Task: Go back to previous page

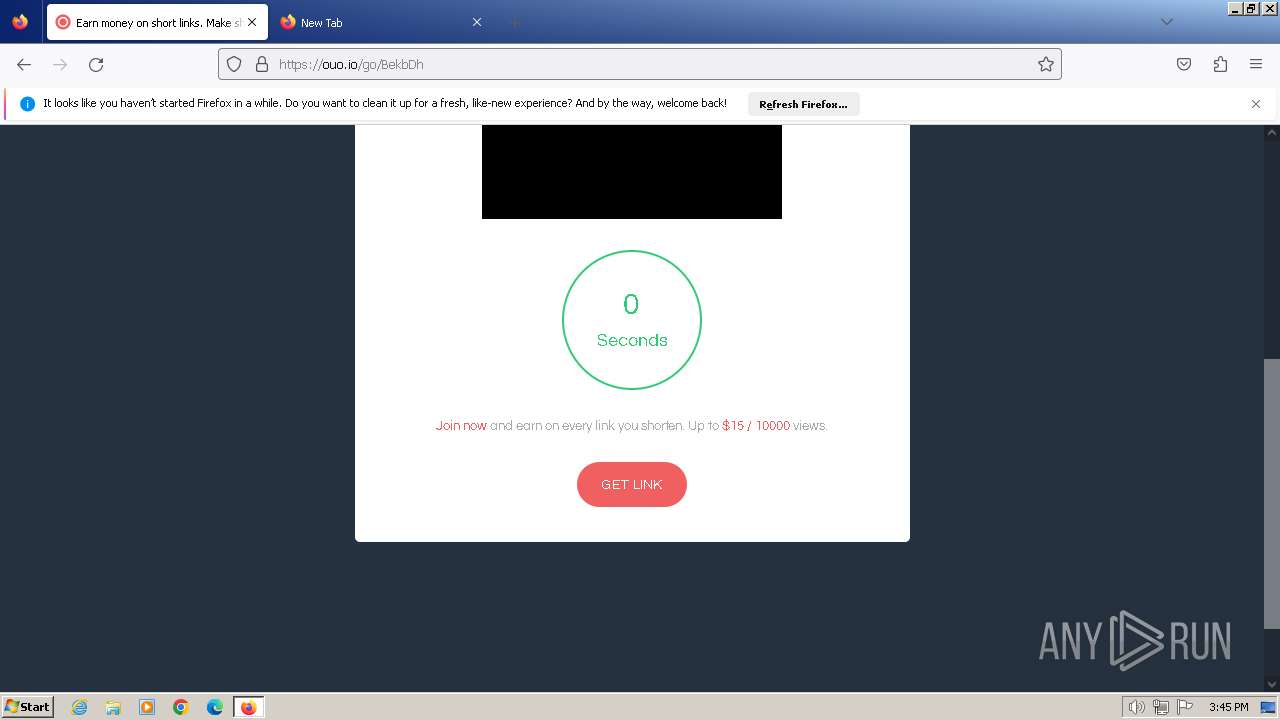Action: tap(24, 64)
